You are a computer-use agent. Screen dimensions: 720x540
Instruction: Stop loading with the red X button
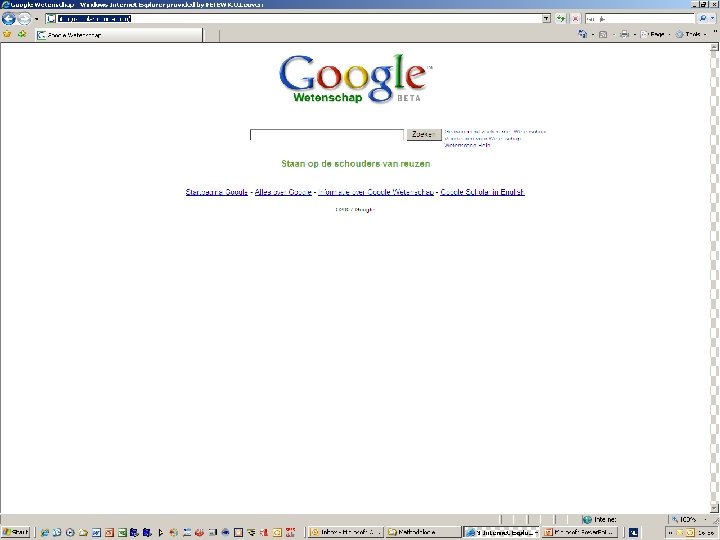575,19
